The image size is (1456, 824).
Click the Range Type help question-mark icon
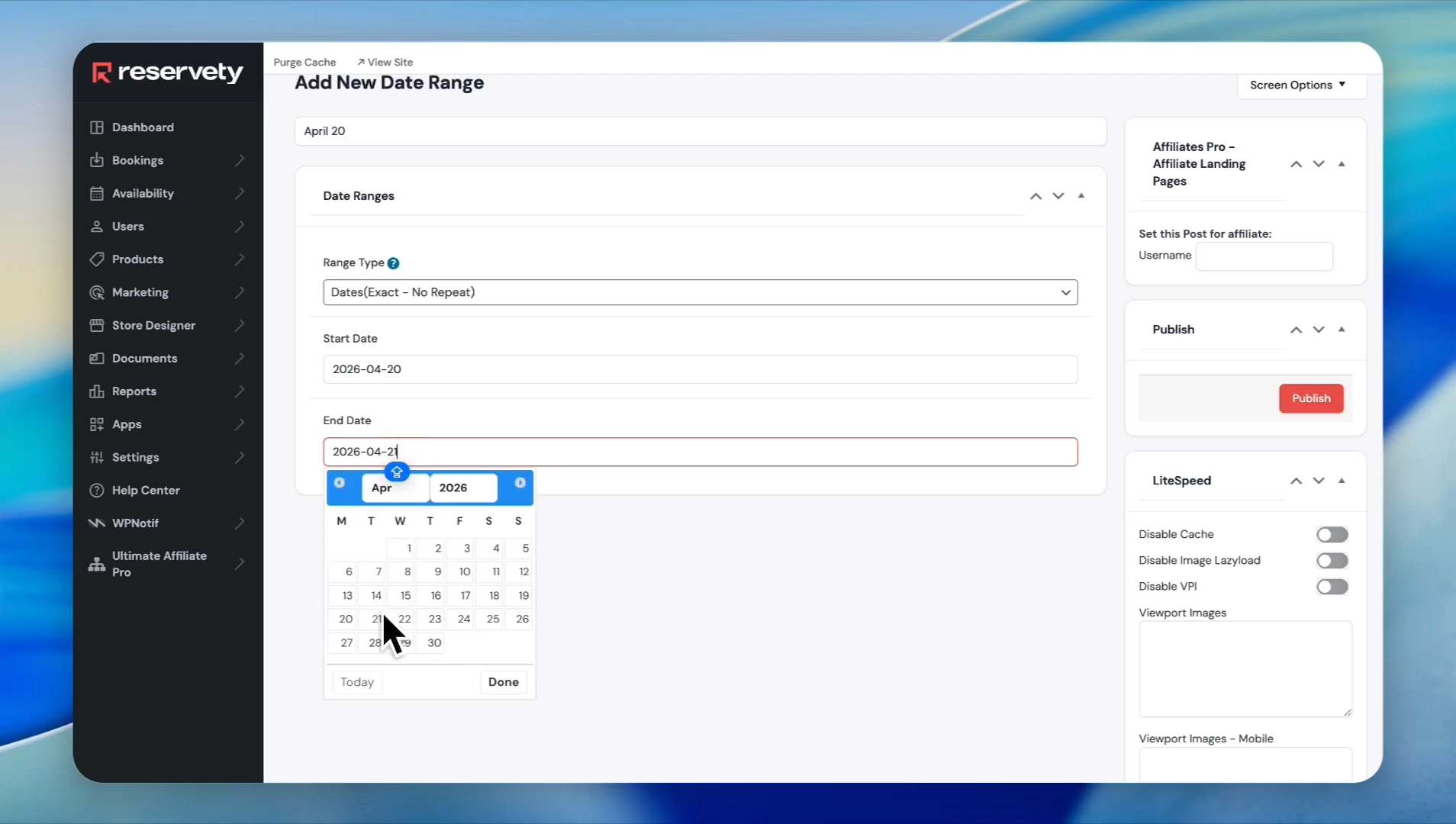point(393,263)
